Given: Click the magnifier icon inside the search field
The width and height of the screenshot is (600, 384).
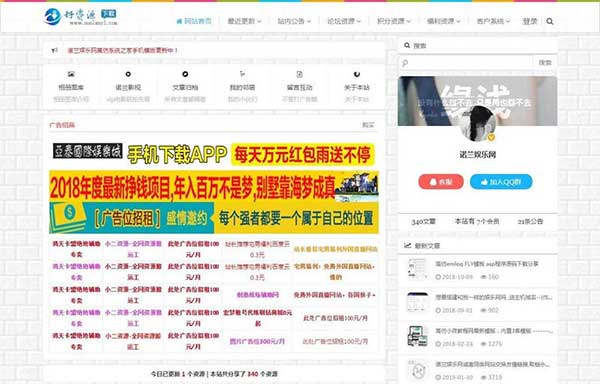Looking at the screenshot, I should [x=405, y=63].
